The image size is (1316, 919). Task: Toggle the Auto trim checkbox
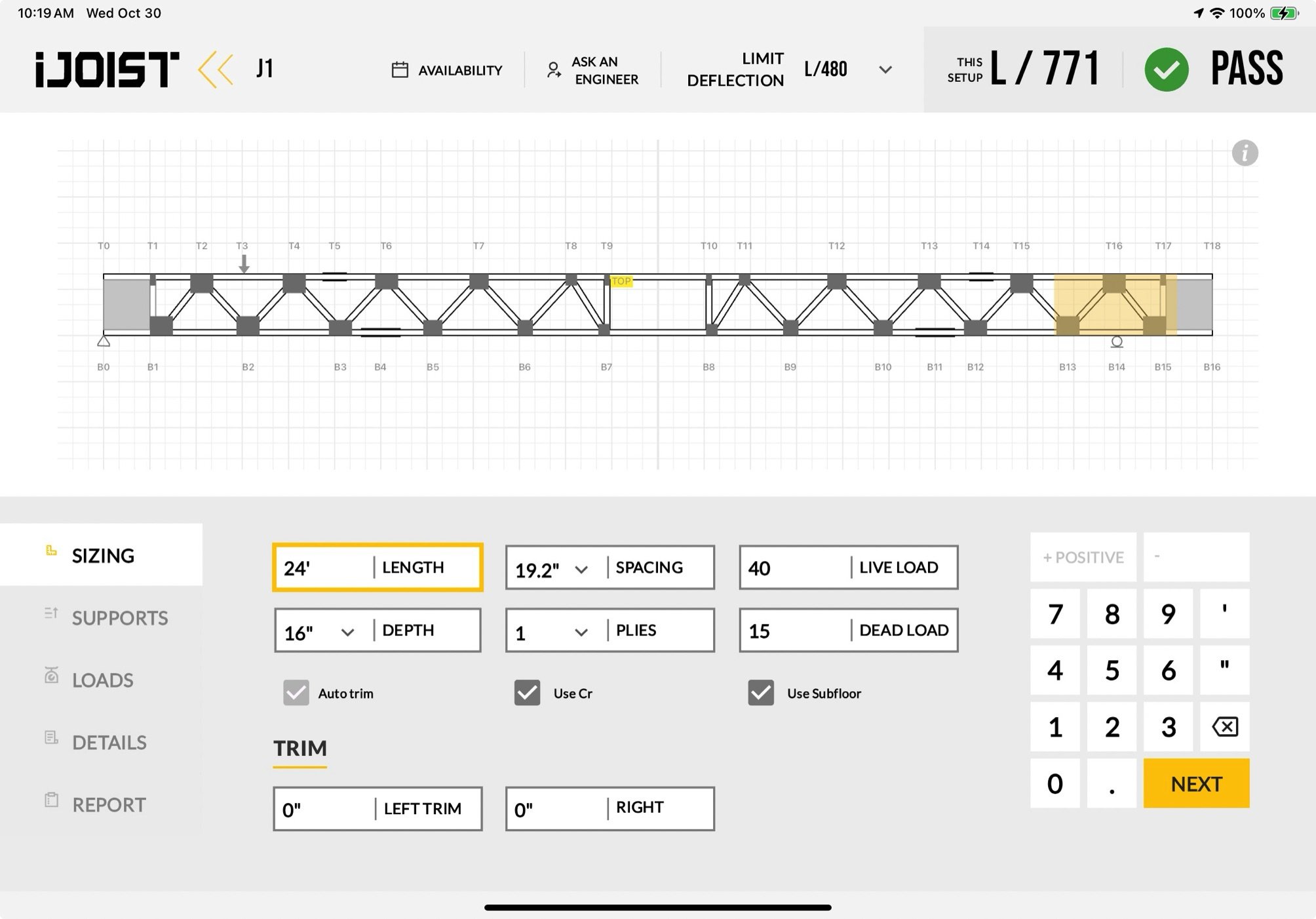(296, 693)
